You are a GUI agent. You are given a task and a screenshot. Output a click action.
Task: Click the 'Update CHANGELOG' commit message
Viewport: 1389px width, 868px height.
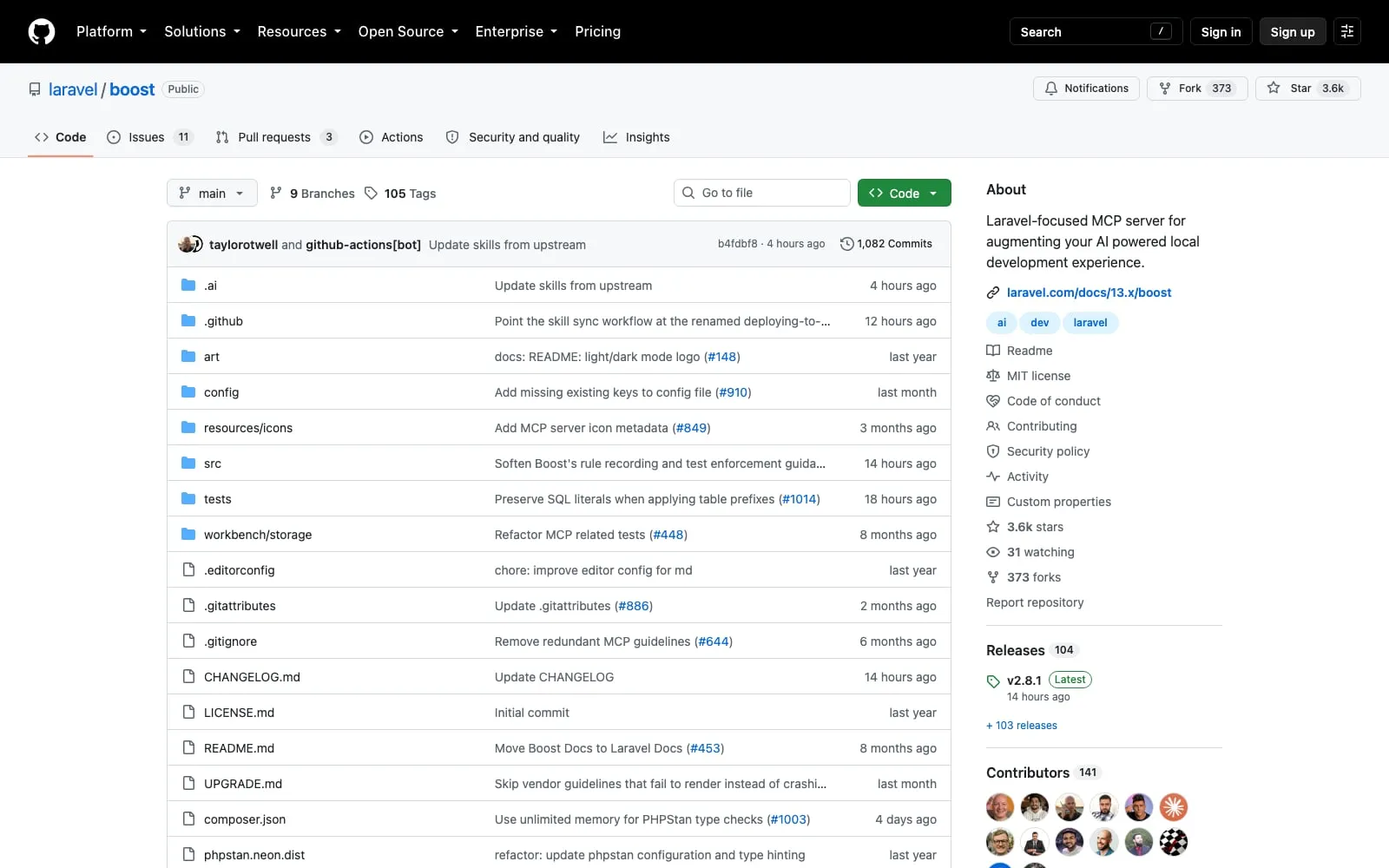pos(554,677)
